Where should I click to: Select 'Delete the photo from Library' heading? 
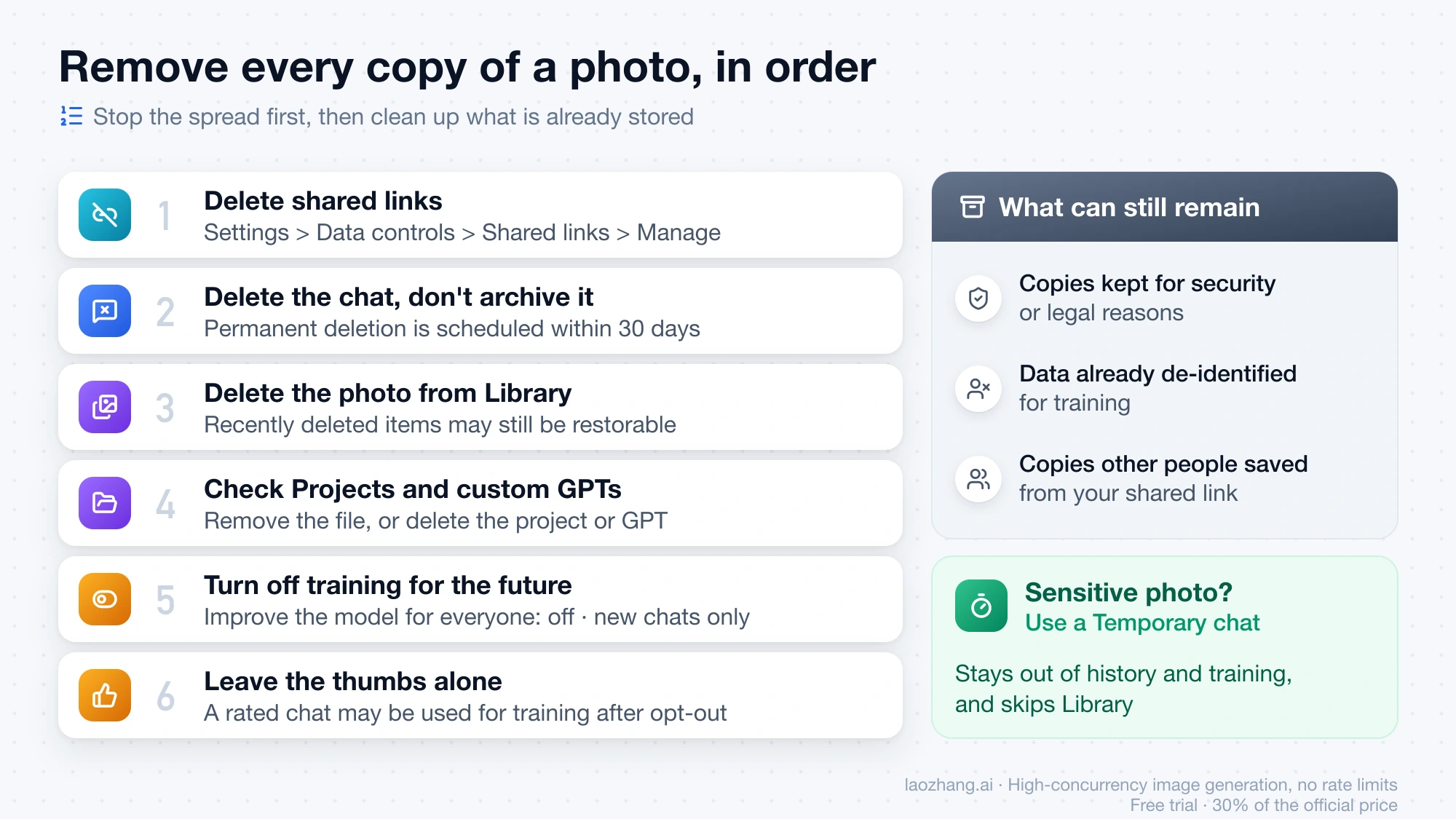388,393
